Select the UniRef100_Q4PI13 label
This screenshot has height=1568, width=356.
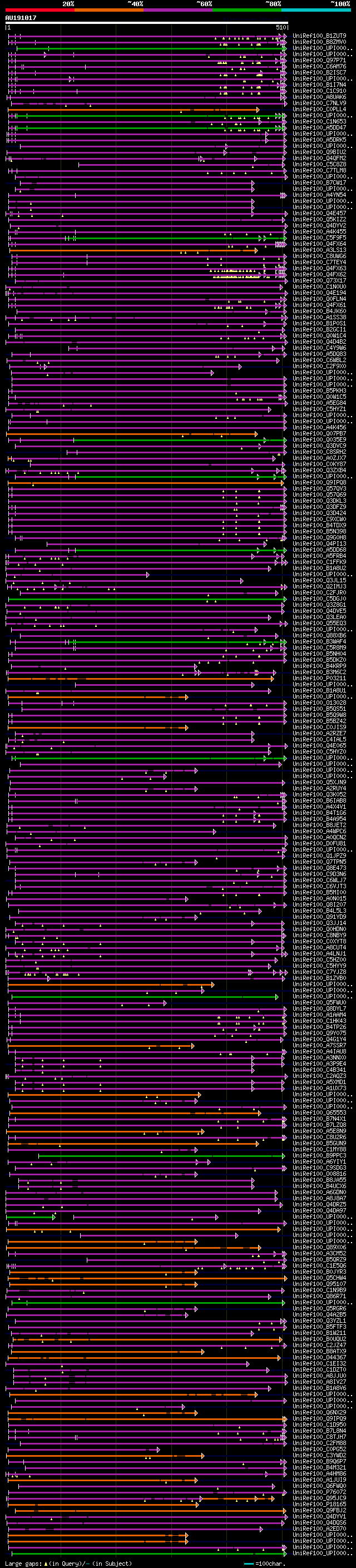point(319,543)
